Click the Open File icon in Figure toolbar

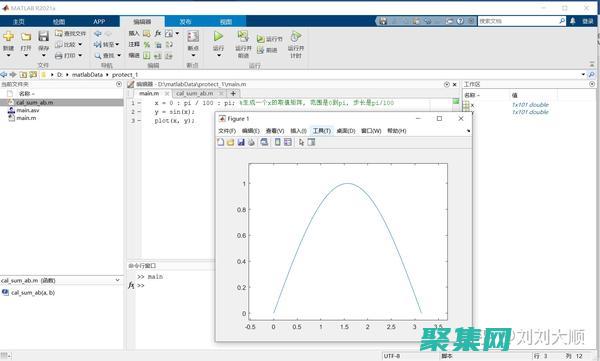(x=230, y=142)
